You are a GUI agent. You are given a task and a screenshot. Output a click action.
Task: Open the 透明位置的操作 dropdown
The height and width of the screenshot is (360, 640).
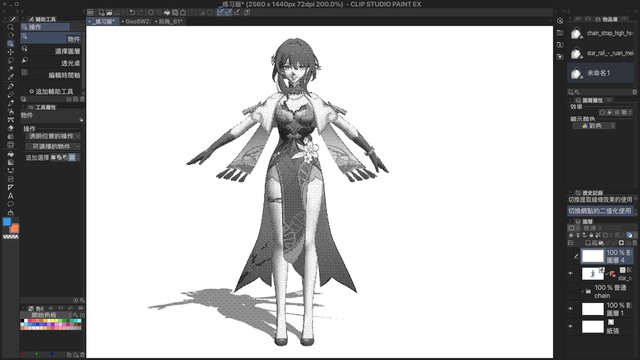click(53, 136)
